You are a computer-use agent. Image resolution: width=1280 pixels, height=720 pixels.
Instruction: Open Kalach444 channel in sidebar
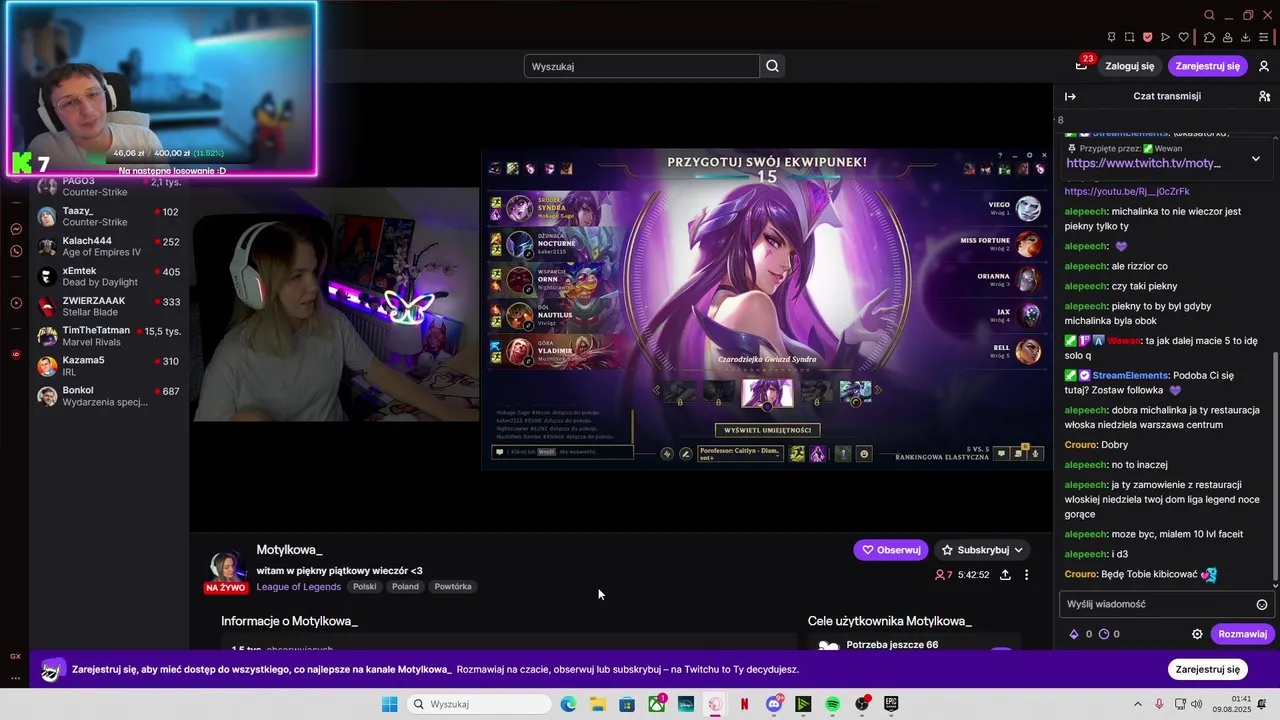[109, 246]
